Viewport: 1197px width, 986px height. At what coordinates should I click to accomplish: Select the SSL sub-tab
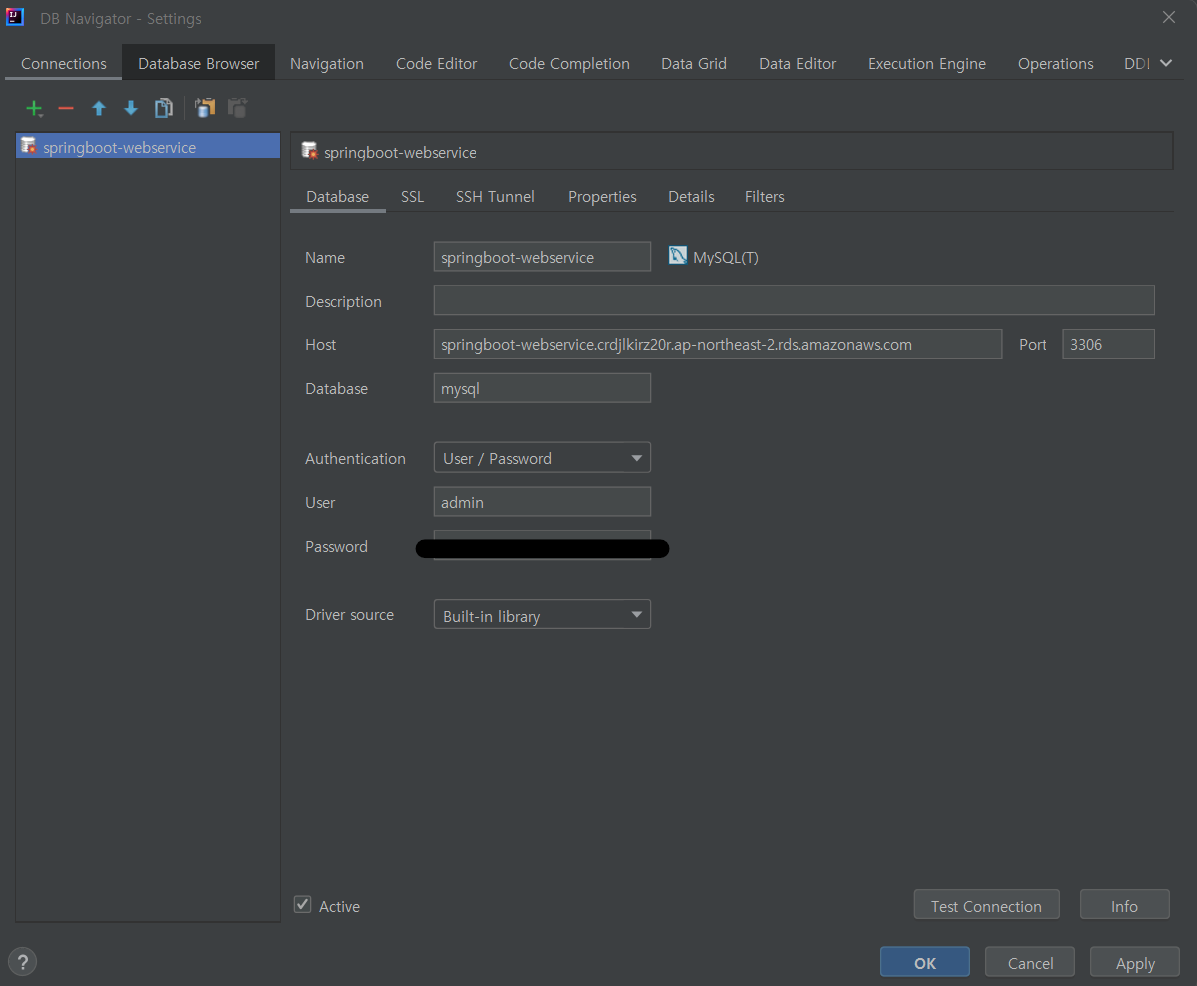[412, 197]
